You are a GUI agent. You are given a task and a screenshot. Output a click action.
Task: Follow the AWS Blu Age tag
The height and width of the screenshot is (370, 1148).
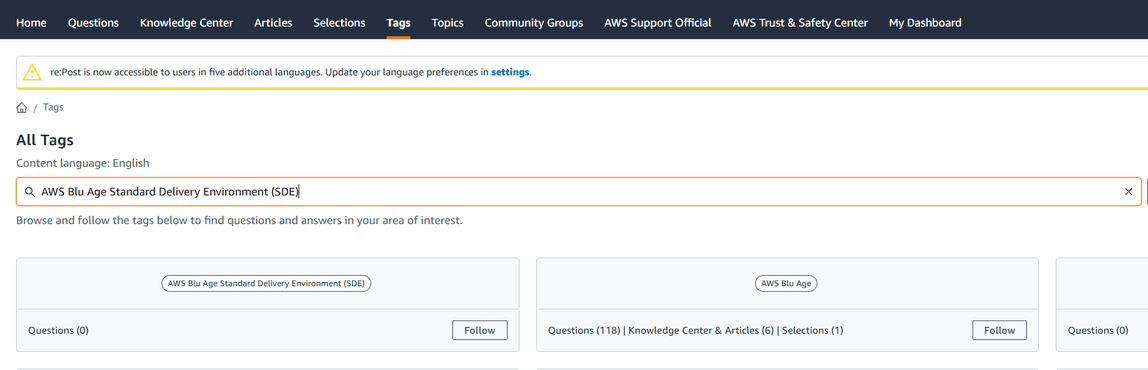(999, 330)
